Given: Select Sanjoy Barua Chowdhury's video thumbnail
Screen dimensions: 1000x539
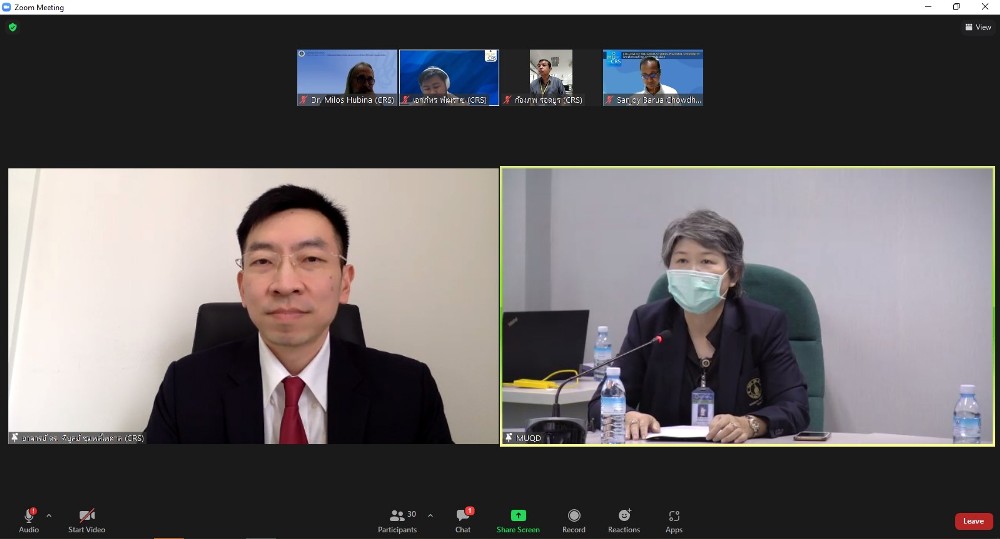Looking at the screenshot, I should point(652,77).
